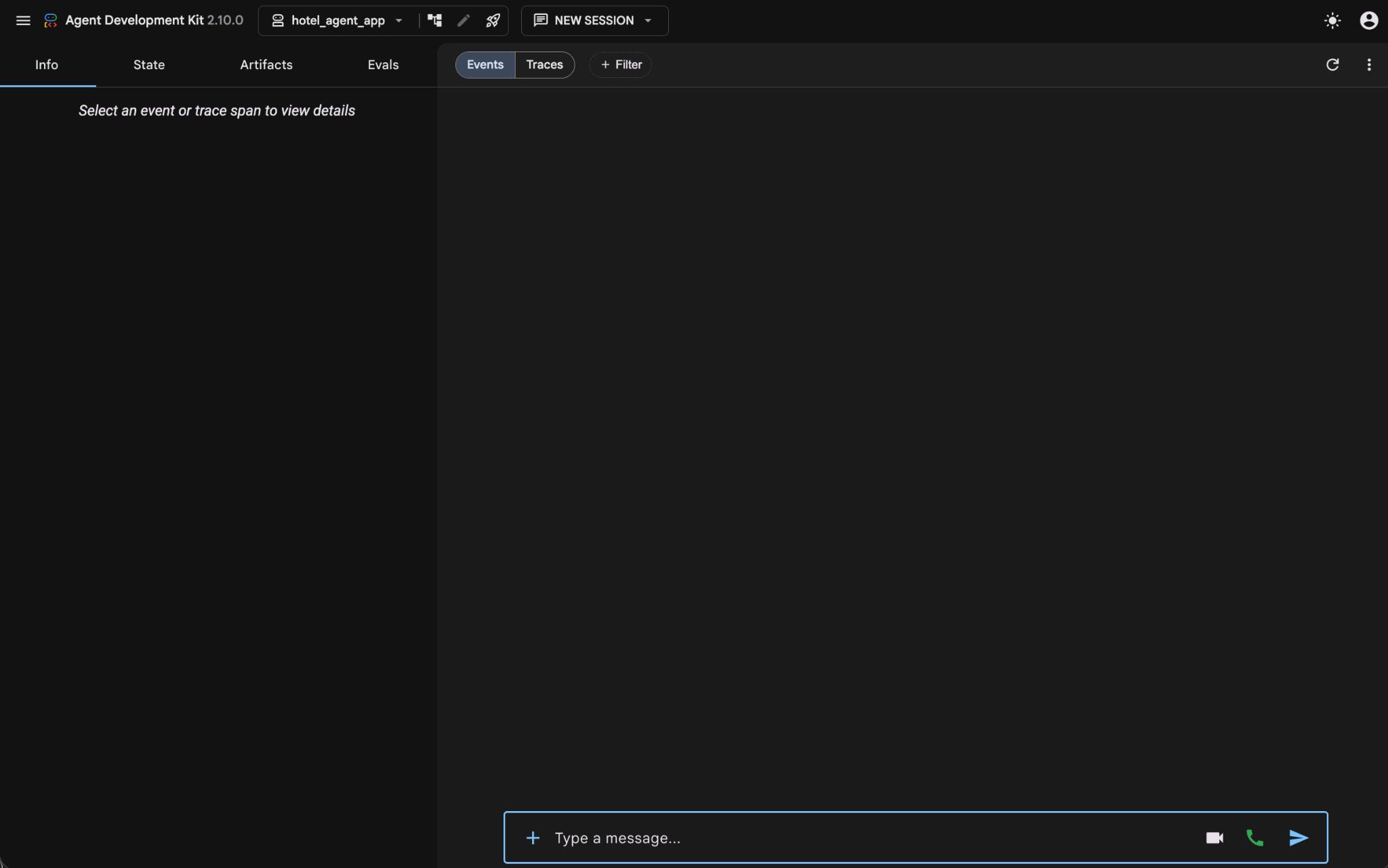The width and height of the screenshot is (1388, 868).
Task: Open the Artifacts tab
Action: [266, 64]
